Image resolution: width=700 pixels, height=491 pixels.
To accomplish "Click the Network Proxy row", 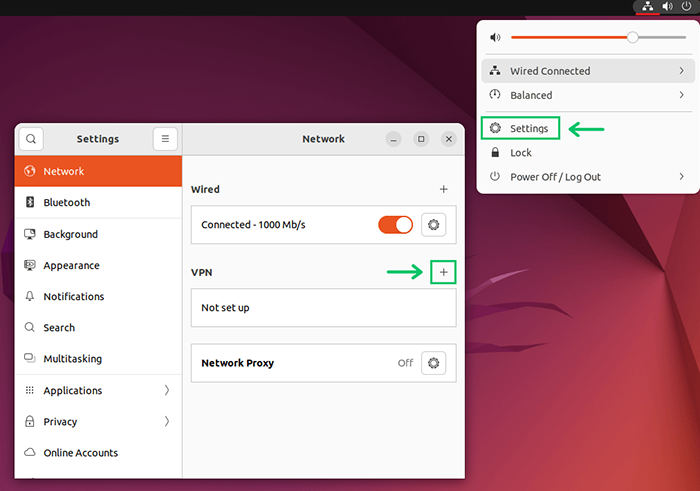I will [x=324, y=363].
